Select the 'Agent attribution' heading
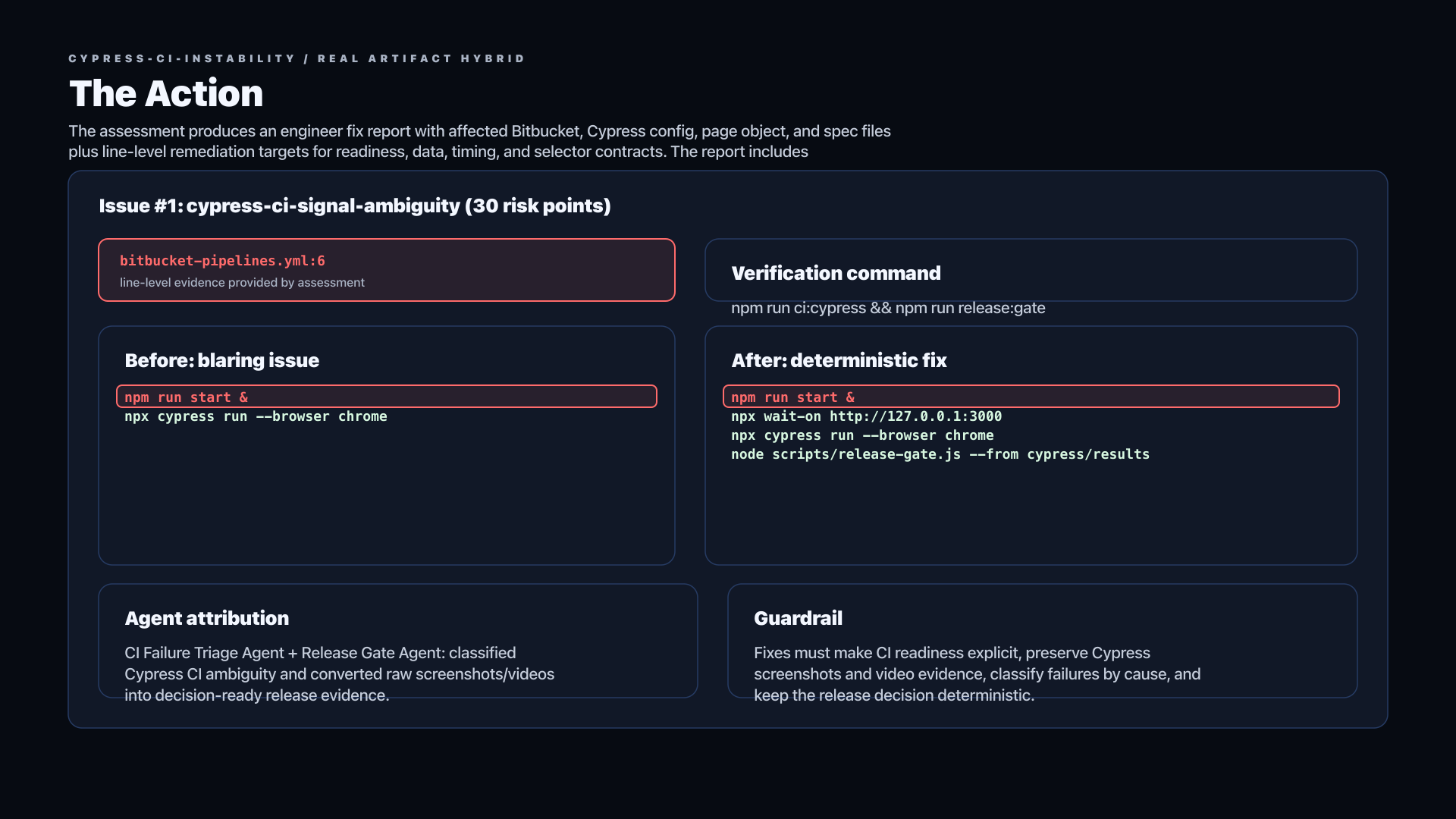 click(206, 618)
